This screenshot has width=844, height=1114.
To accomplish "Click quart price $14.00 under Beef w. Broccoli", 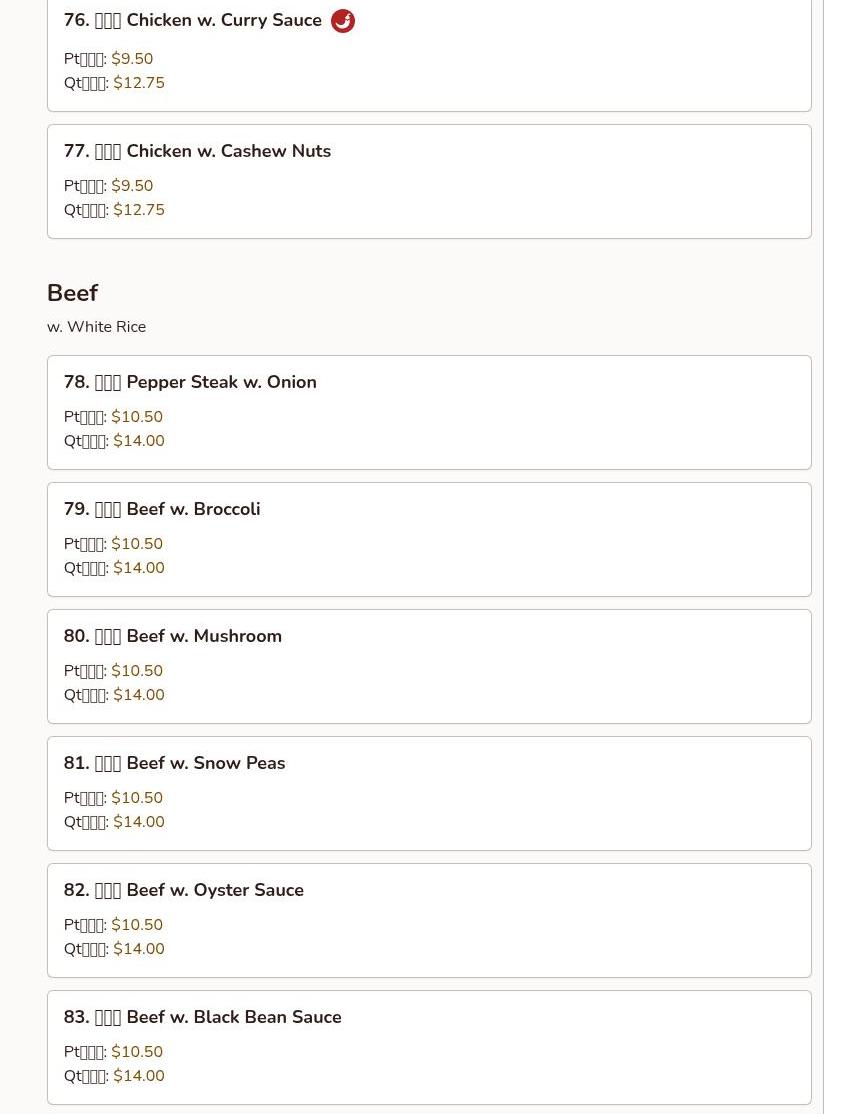I will coord(139,568).
